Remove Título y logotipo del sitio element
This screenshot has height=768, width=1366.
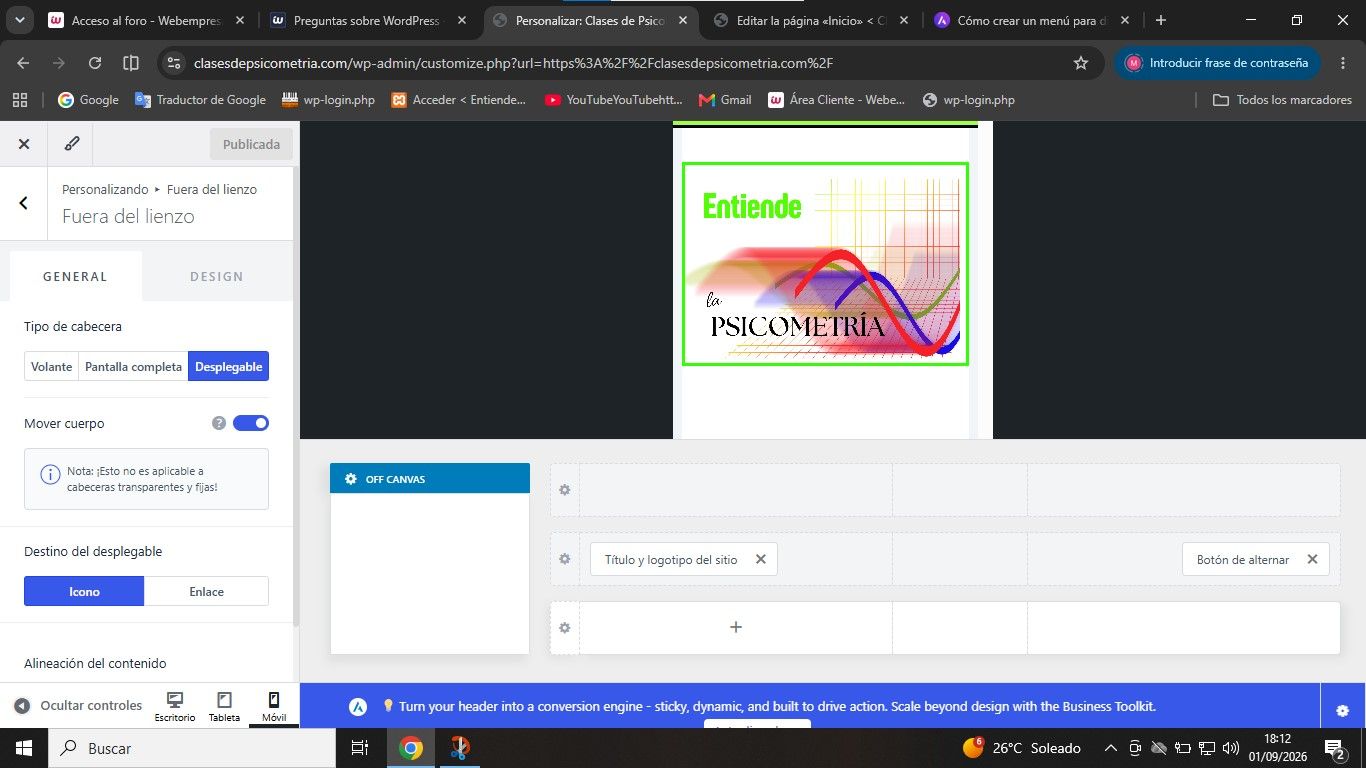point(760,559)
